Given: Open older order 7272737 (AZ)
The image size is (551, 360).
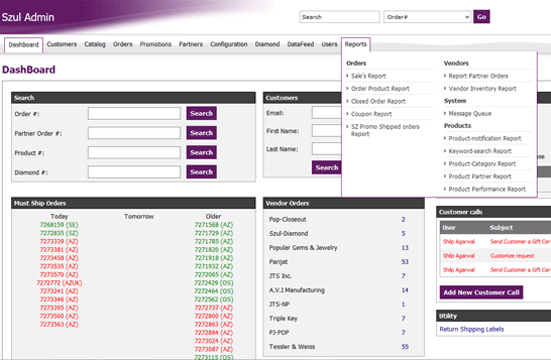Looking at the screenshot, I should click(214, 308).
